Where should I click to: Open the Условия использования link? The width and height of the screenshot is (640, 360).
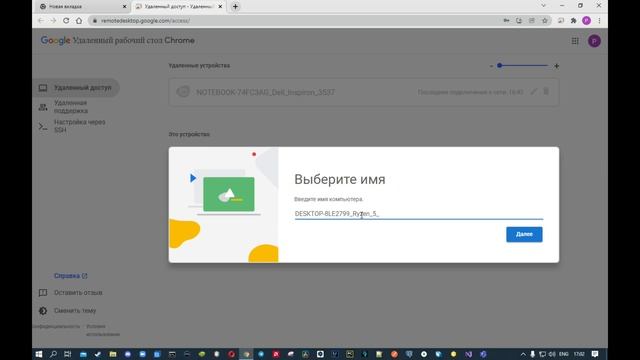[102, 330]
